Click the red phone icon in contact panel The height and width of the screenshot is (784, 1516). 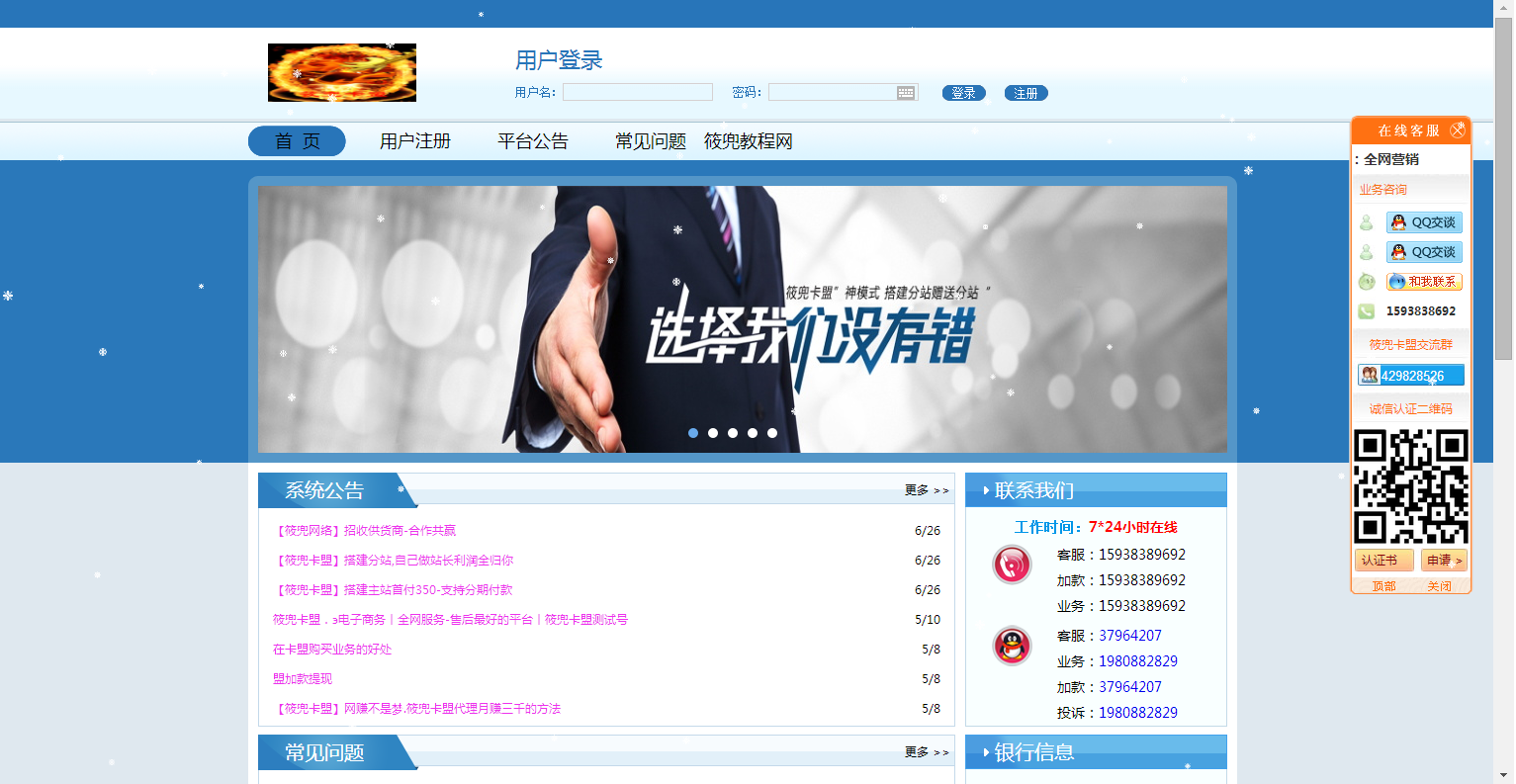[x=1012, y=565]
